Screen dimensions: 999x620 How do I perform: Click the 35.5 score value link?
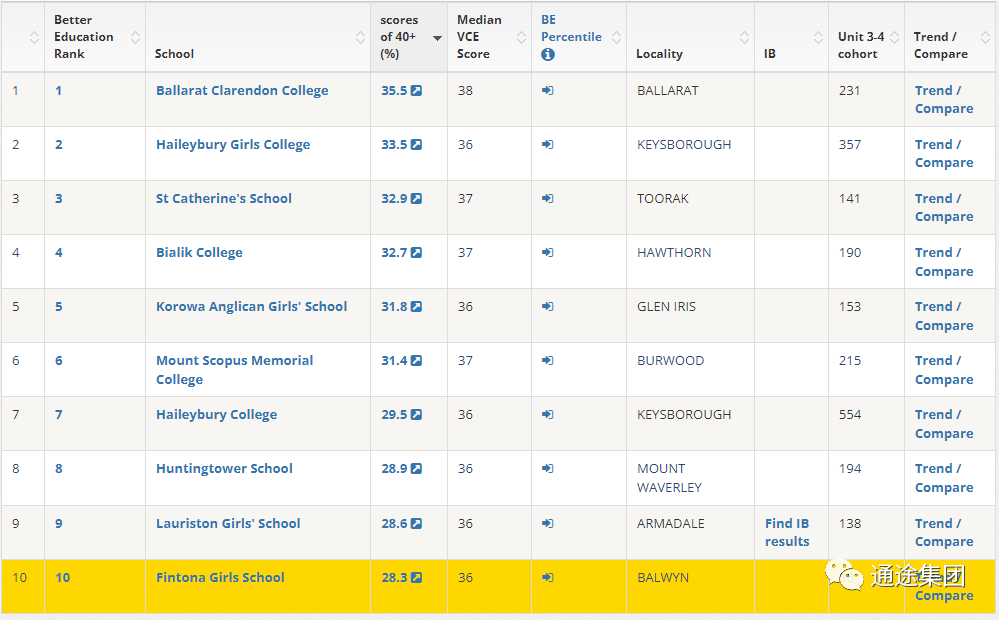click(394, 90)
